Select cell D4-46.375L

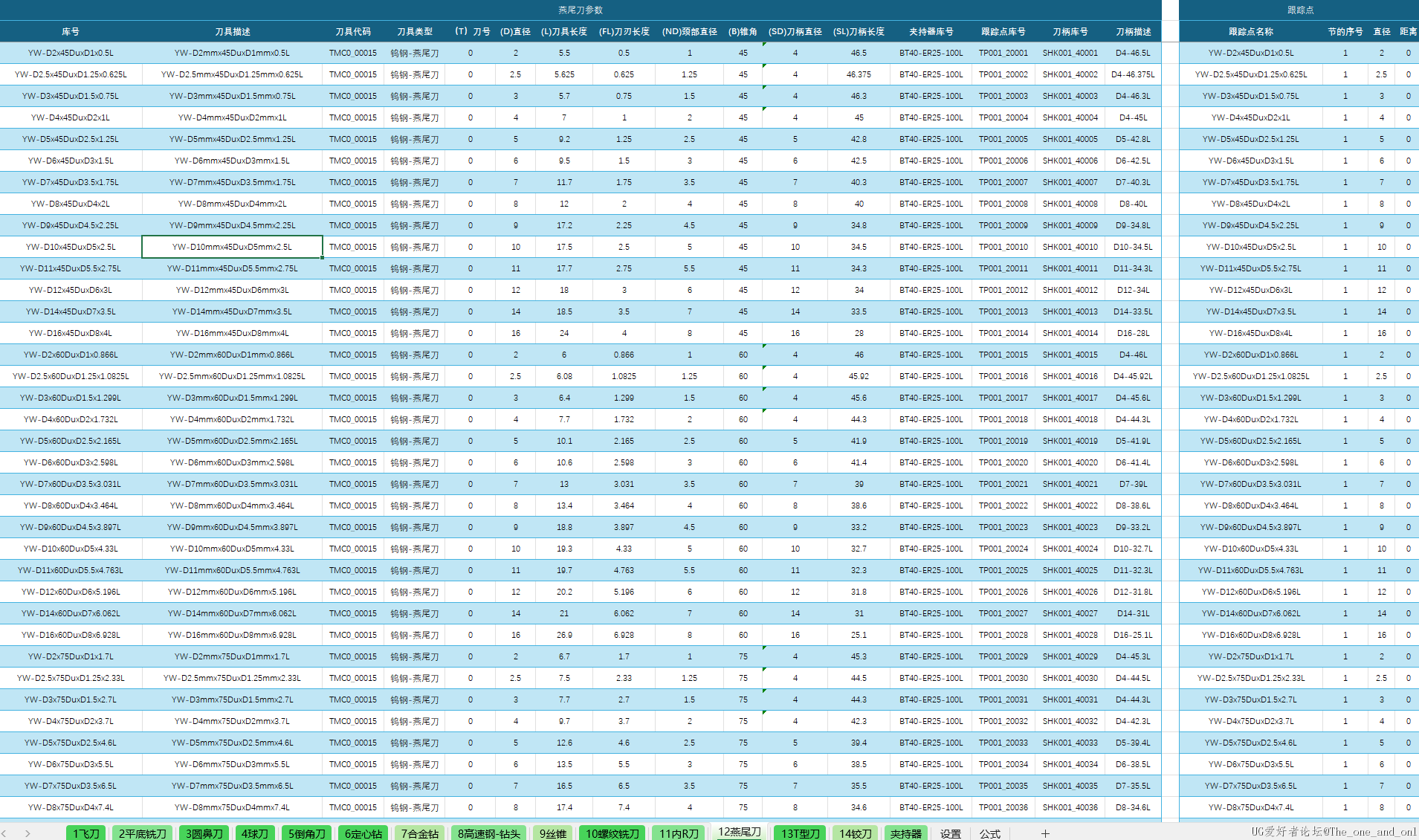pyautogui.click(x=1134, y=74)
